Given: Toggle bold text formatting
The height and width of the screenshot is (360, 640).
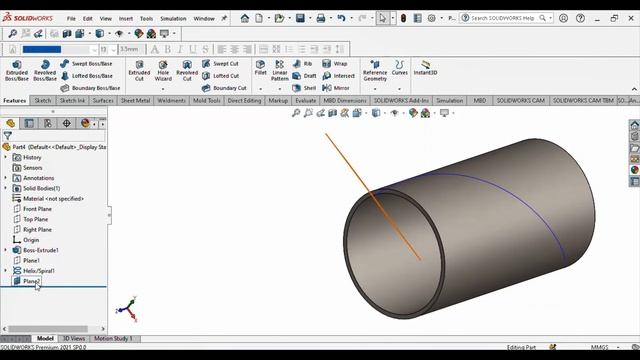Looking at the screenshot, I should coord(167,50).
